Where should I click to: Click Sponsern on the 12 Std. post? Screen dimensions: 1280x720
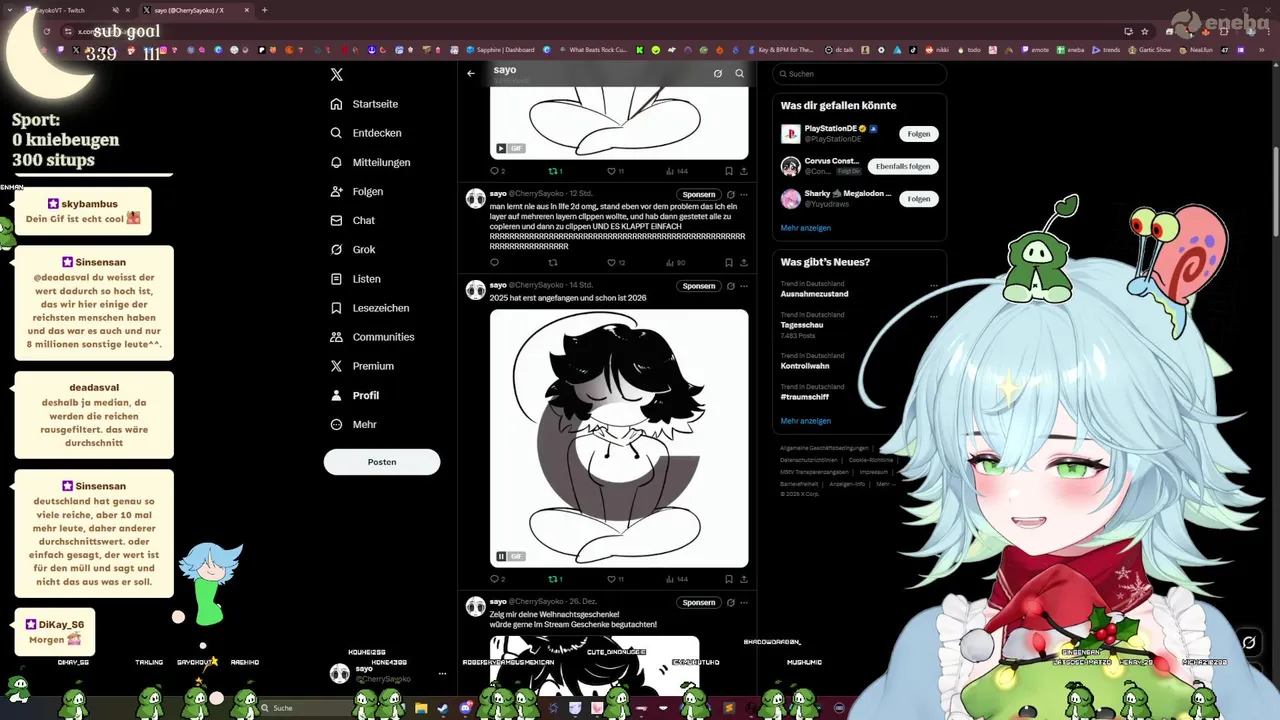[x=699, y=194]
